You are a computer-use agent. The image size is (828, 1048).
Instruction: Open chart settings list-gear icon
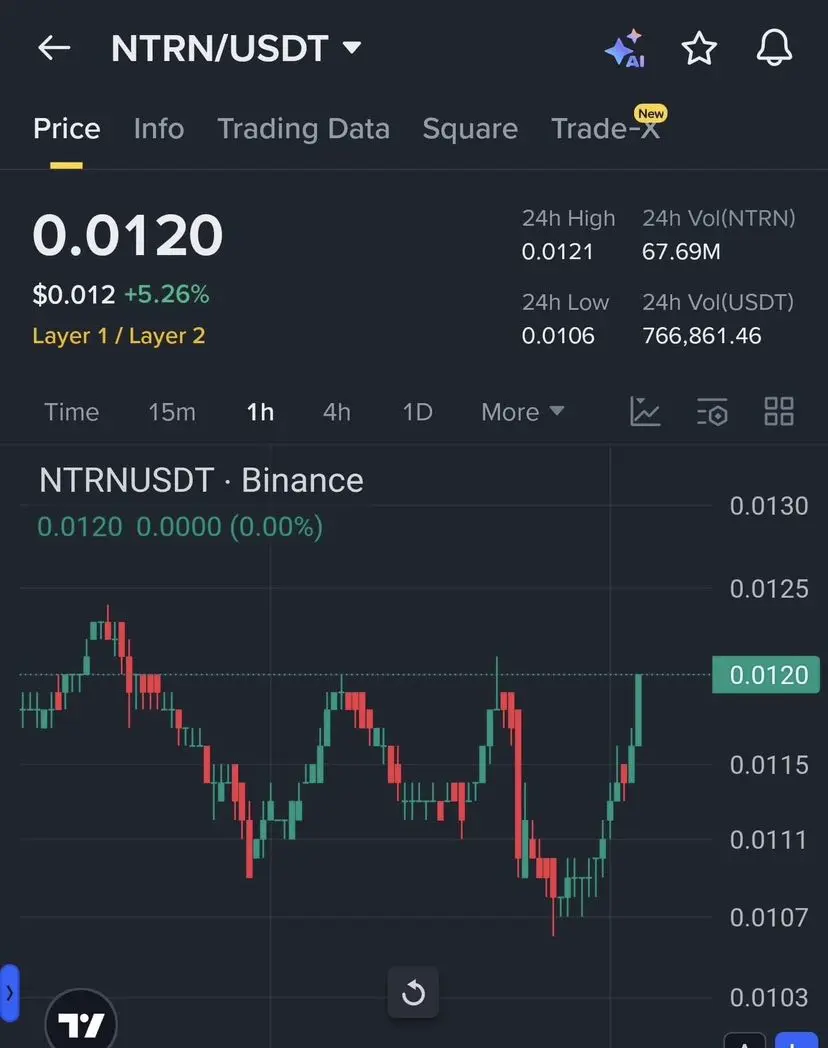point(712,411)
